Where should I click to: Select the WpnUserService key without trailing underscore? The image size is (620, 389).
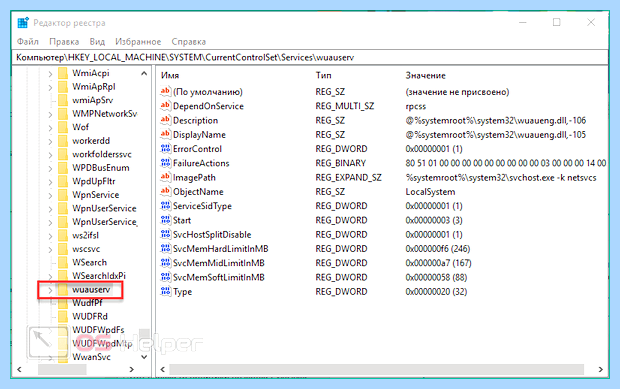click(104, 208)
